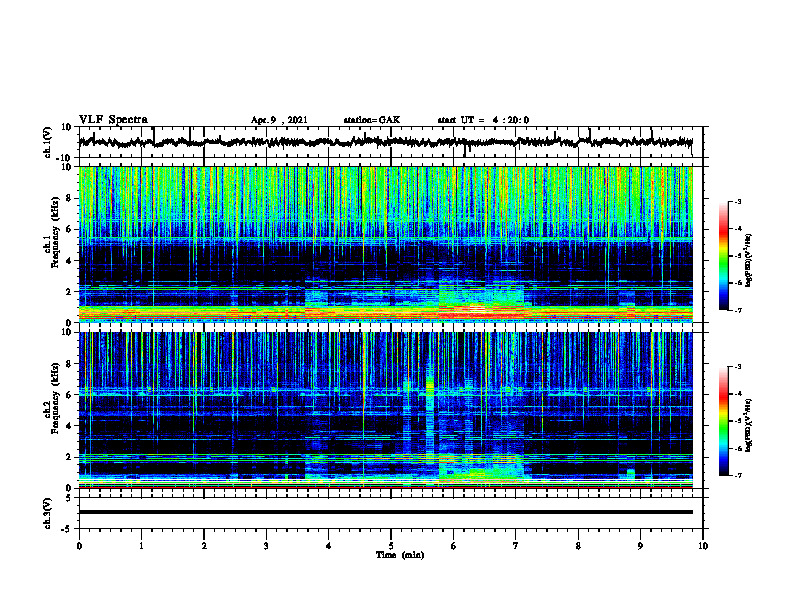Viewport: 792px width, 612px height.
Task: Click the "-5" tick on ch.3(V) axis
Action: click(67, 529)
